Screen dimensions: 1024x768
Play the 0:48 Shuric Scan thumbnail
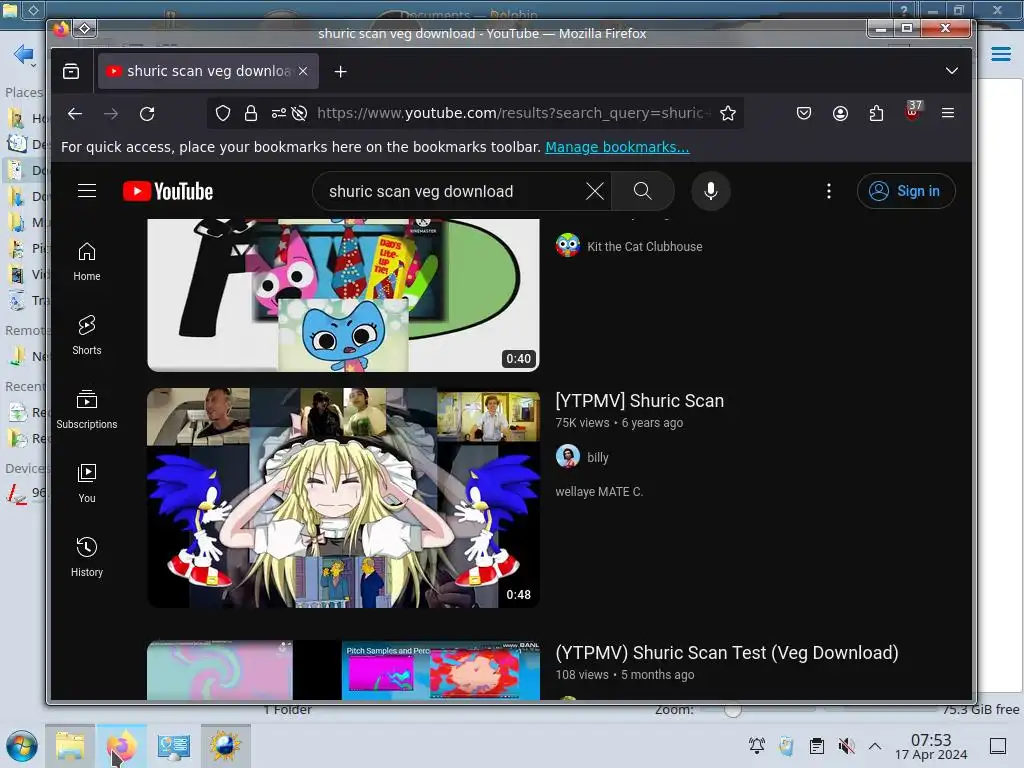(x=343, y=498)
